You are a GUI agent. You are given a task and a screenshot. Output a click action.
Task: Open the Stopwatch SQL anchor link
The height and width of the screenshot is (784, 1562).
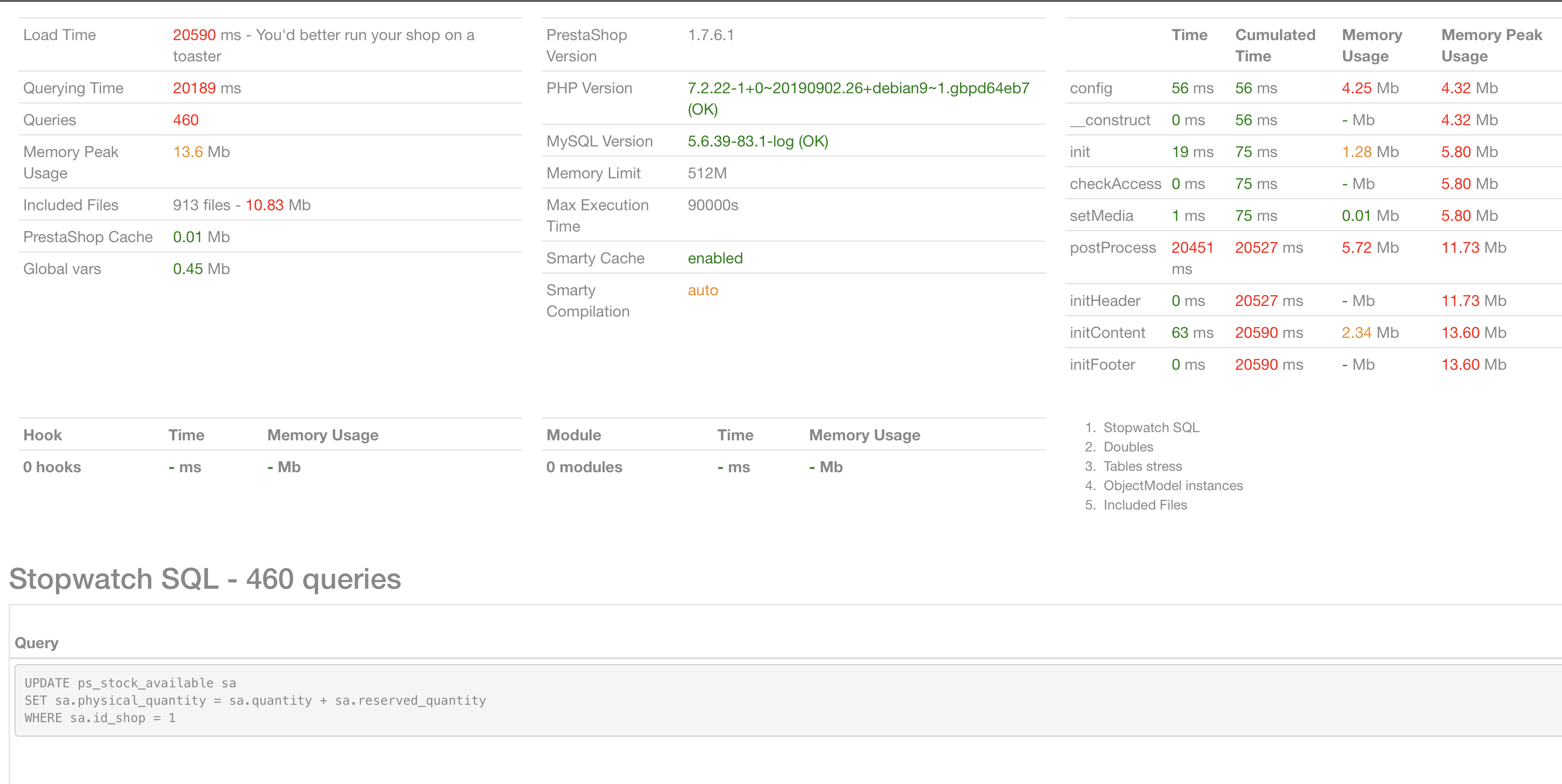(1150, 427)
